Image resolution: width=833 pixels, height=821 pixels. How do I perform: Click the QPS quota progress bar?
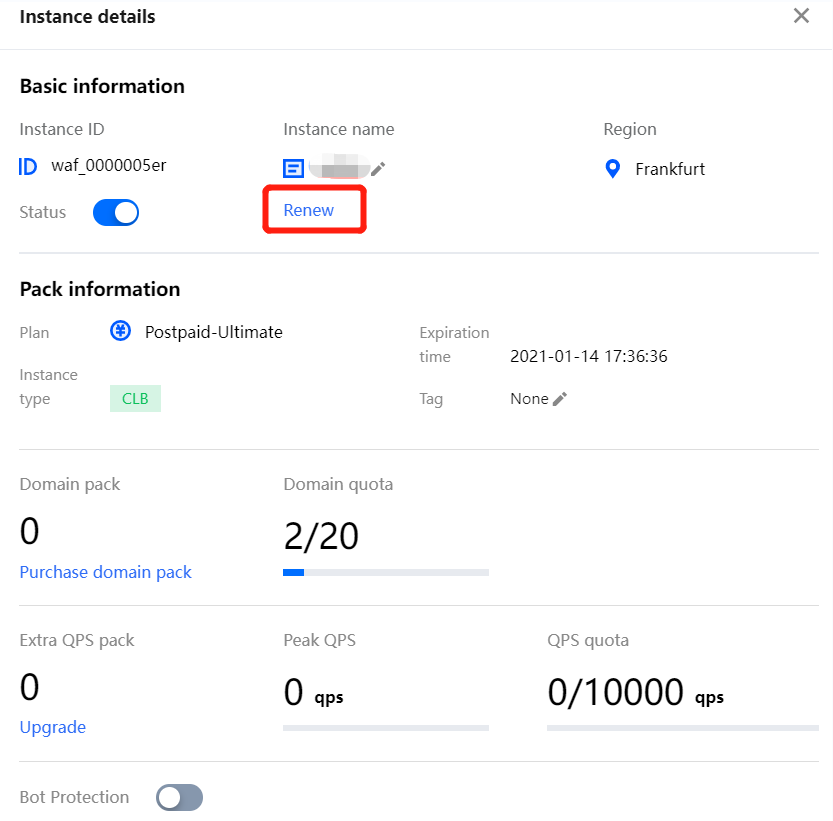tap(682, 728)
